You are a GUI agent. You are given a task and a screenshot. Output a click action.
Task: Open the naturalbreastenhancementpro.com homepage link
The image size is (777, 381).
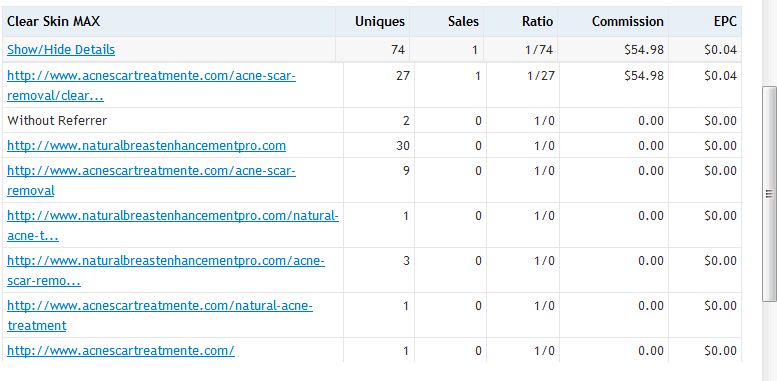coord(146,146)
